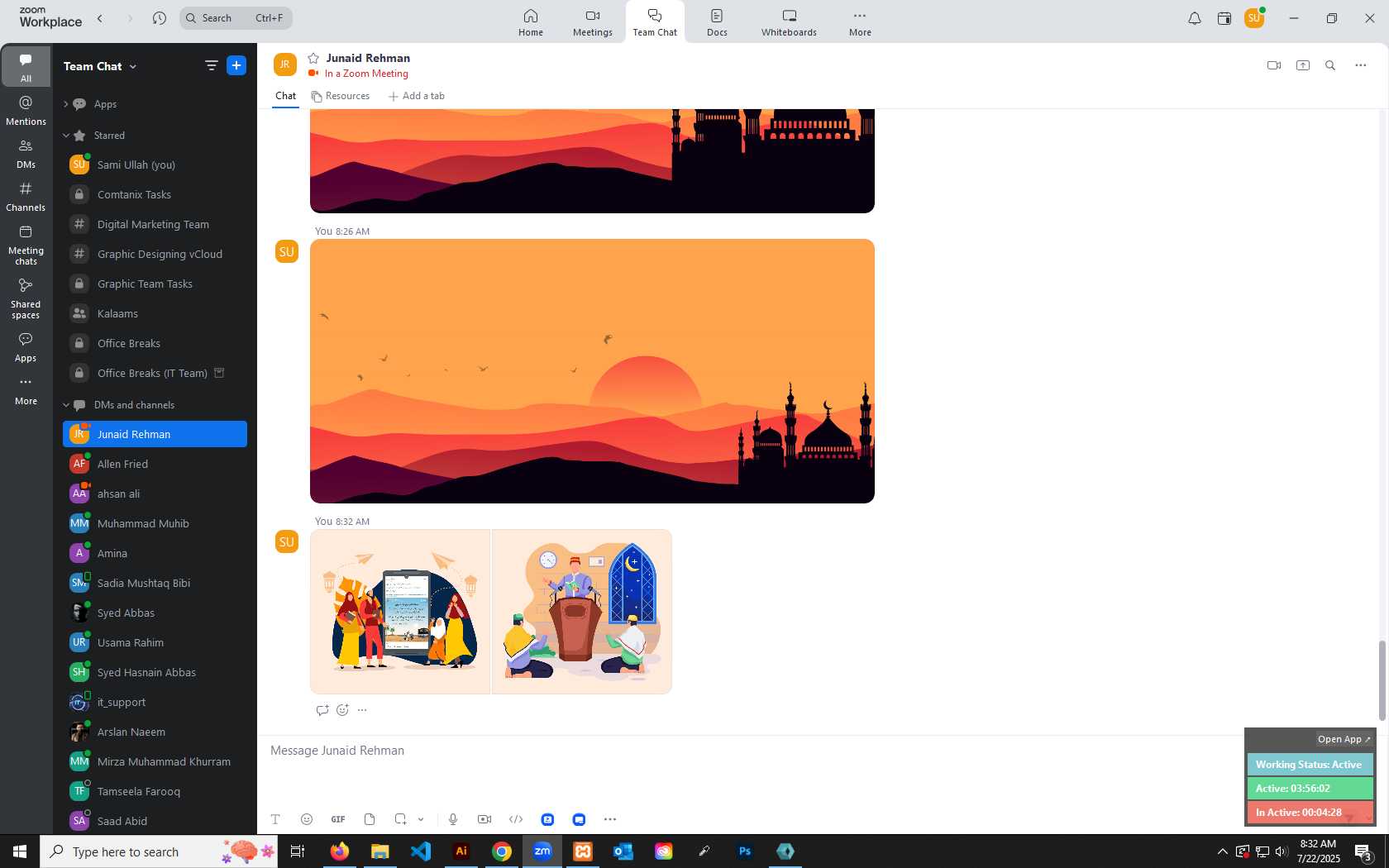
Task: Open Visual Studio Code from taskbar
Action: 421,851
